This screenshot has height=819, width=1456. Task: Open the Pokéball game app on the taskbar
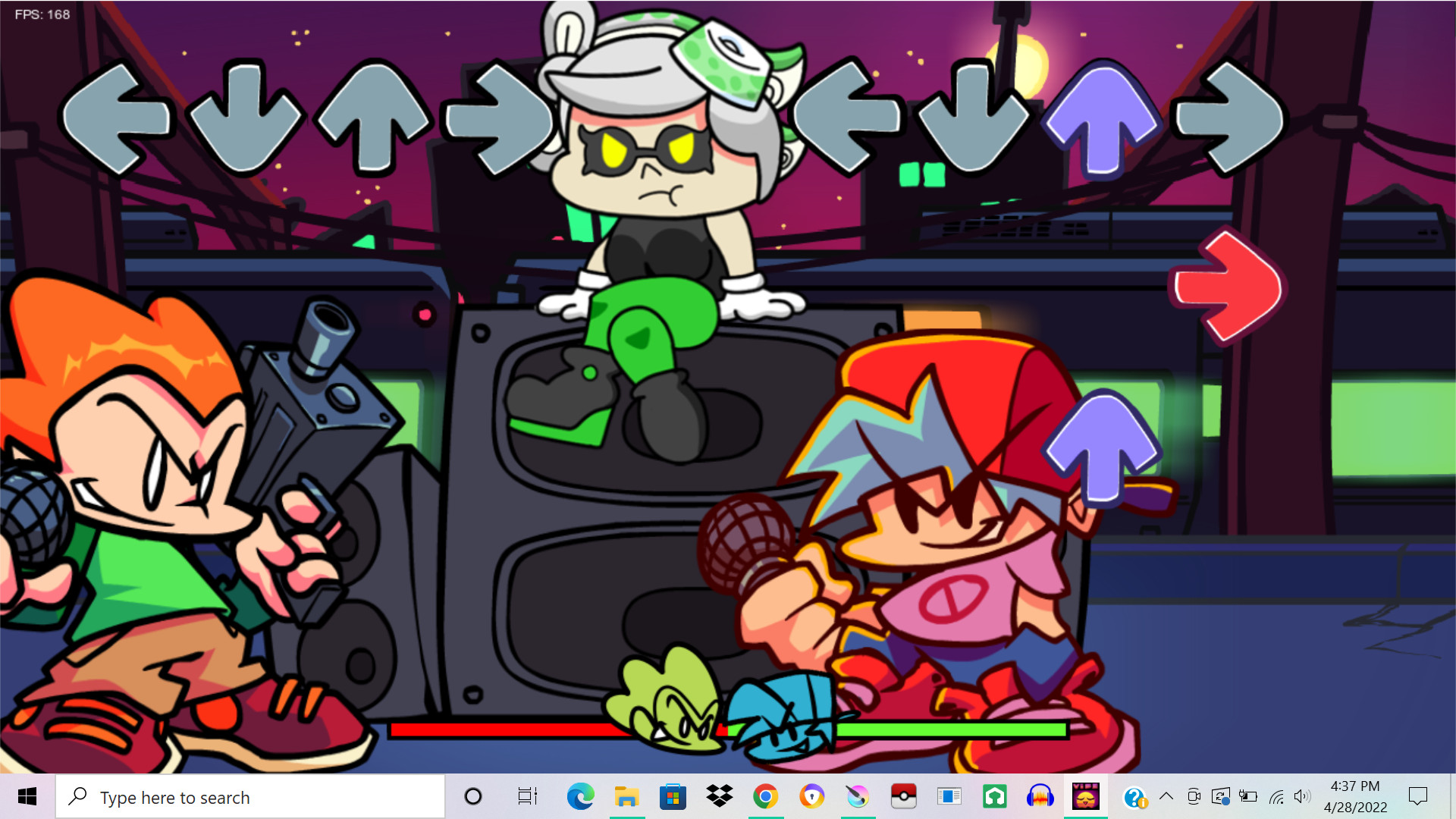[904, 797]
